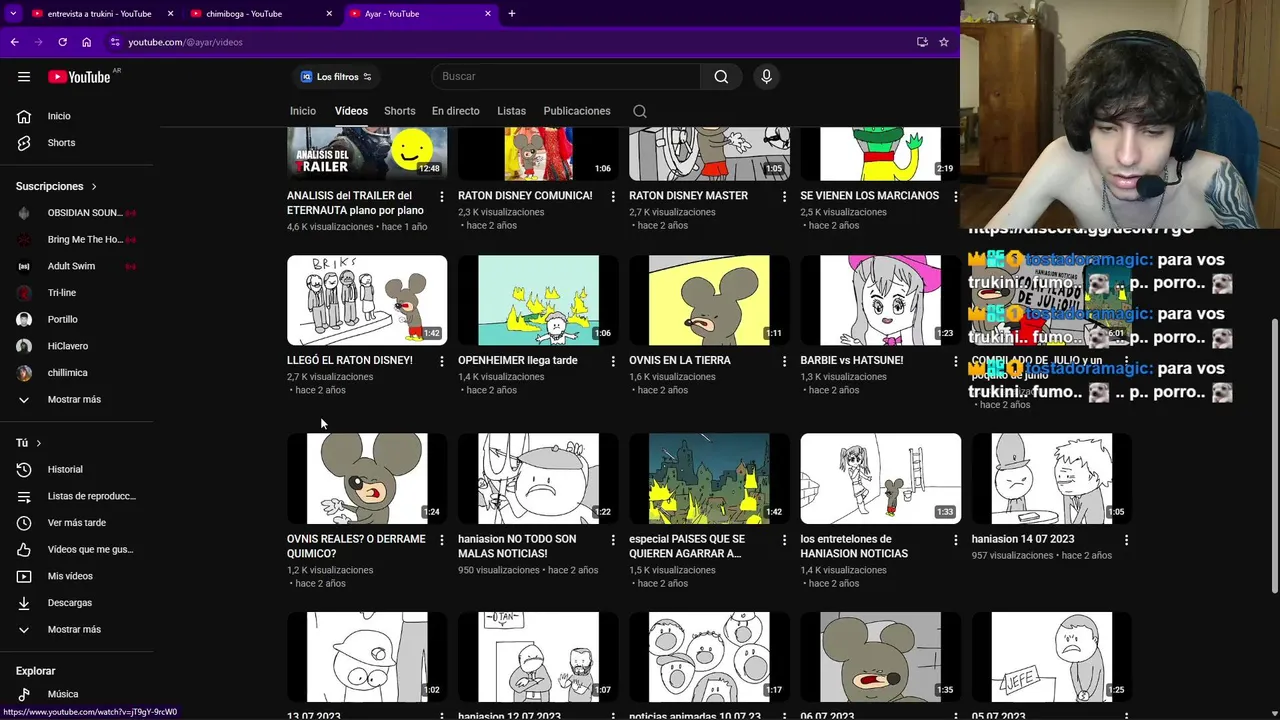This screenshot has width=1280, height=720.
Task: Expand Mostrar más under subscriptions
Action: point(76,400)
